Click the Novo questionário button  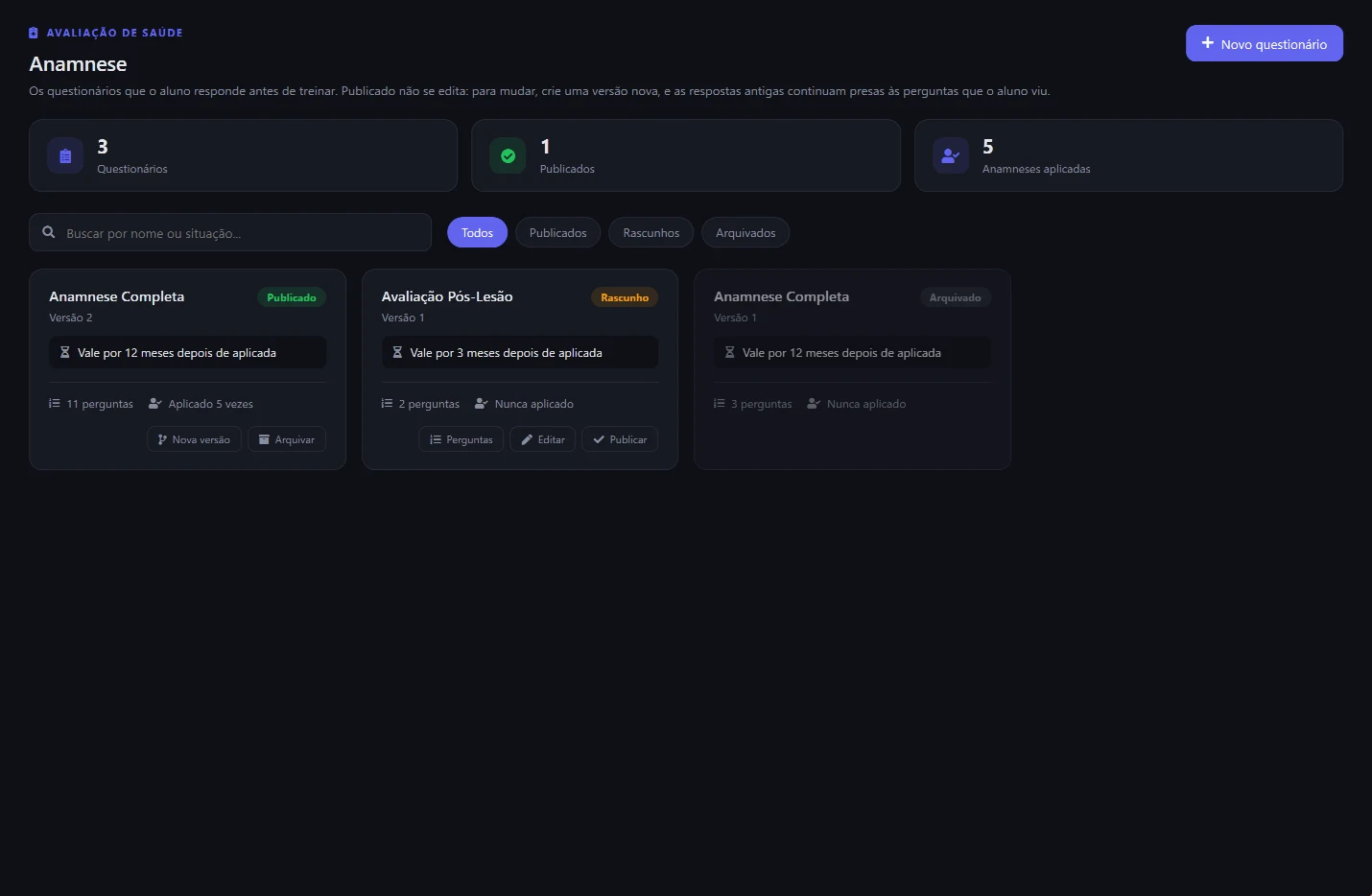1264,43
